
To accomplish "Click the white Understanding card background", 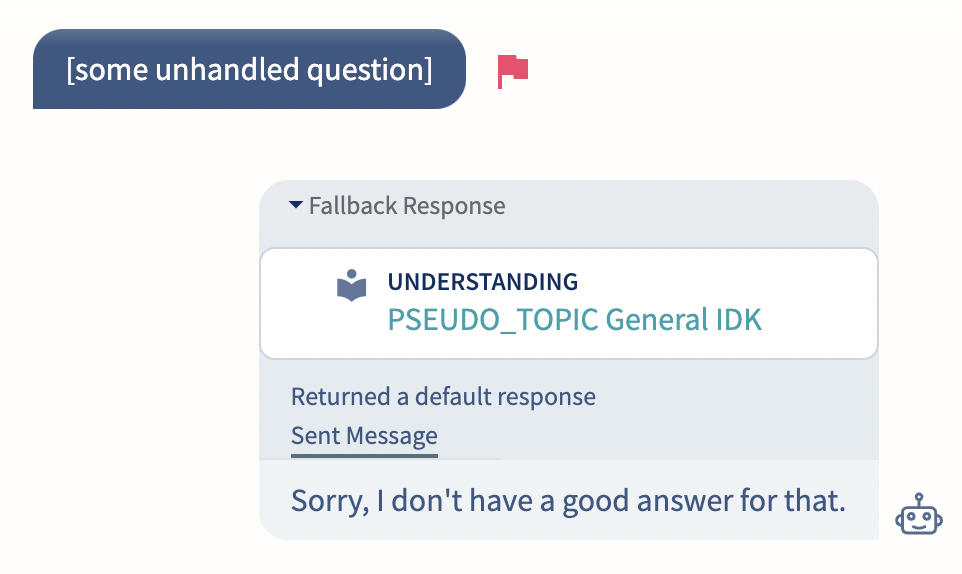I will (x=569, y=304).
